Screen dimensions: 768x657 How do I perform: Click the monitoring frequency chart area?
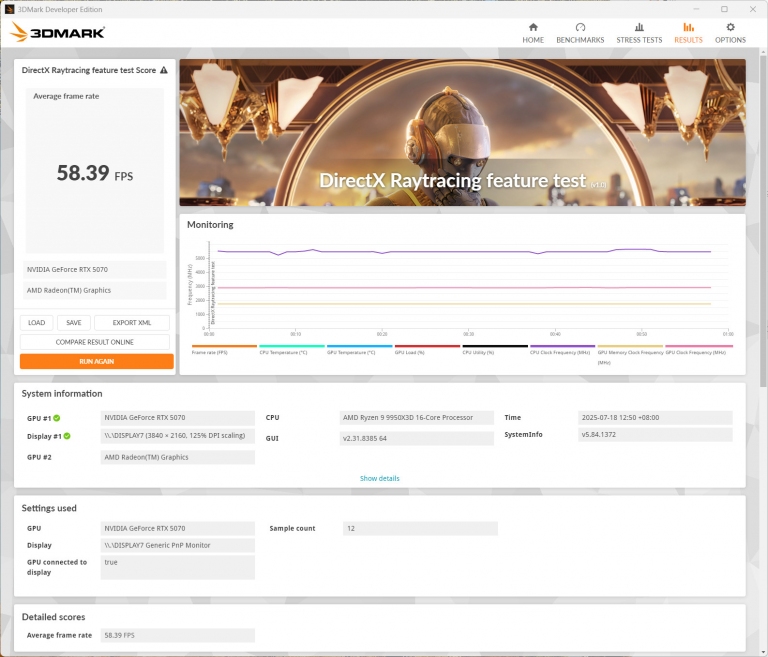[x=469, y=285]
